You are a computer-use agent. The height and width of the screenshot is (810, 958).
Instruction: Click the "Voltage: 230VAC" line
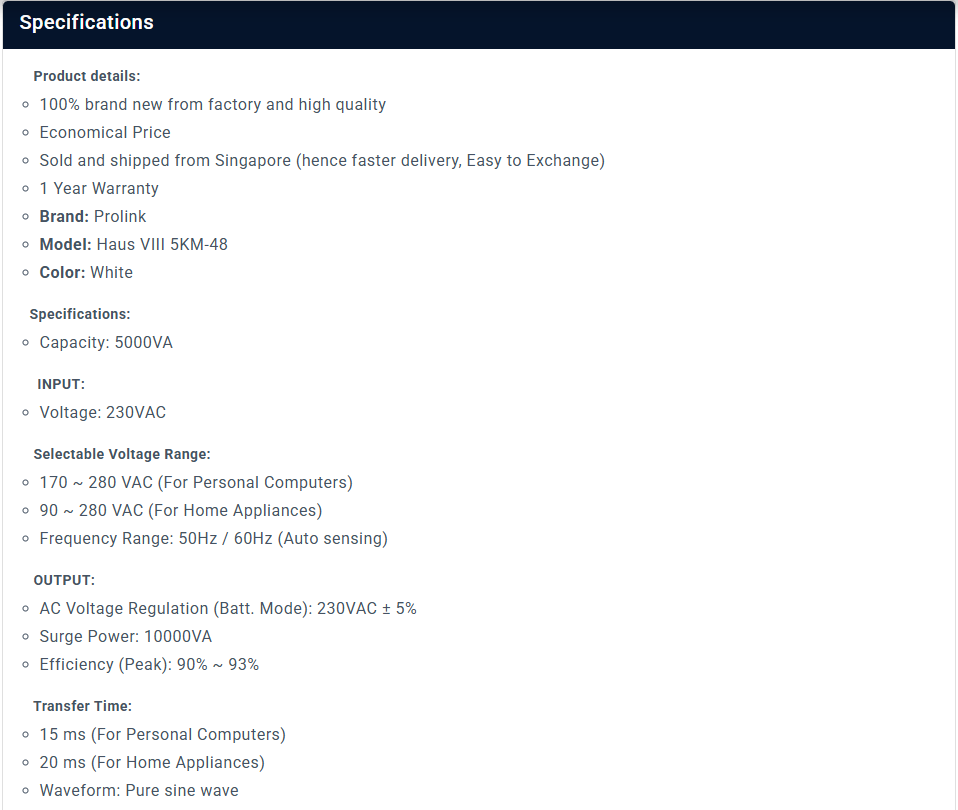pos(103,412)
